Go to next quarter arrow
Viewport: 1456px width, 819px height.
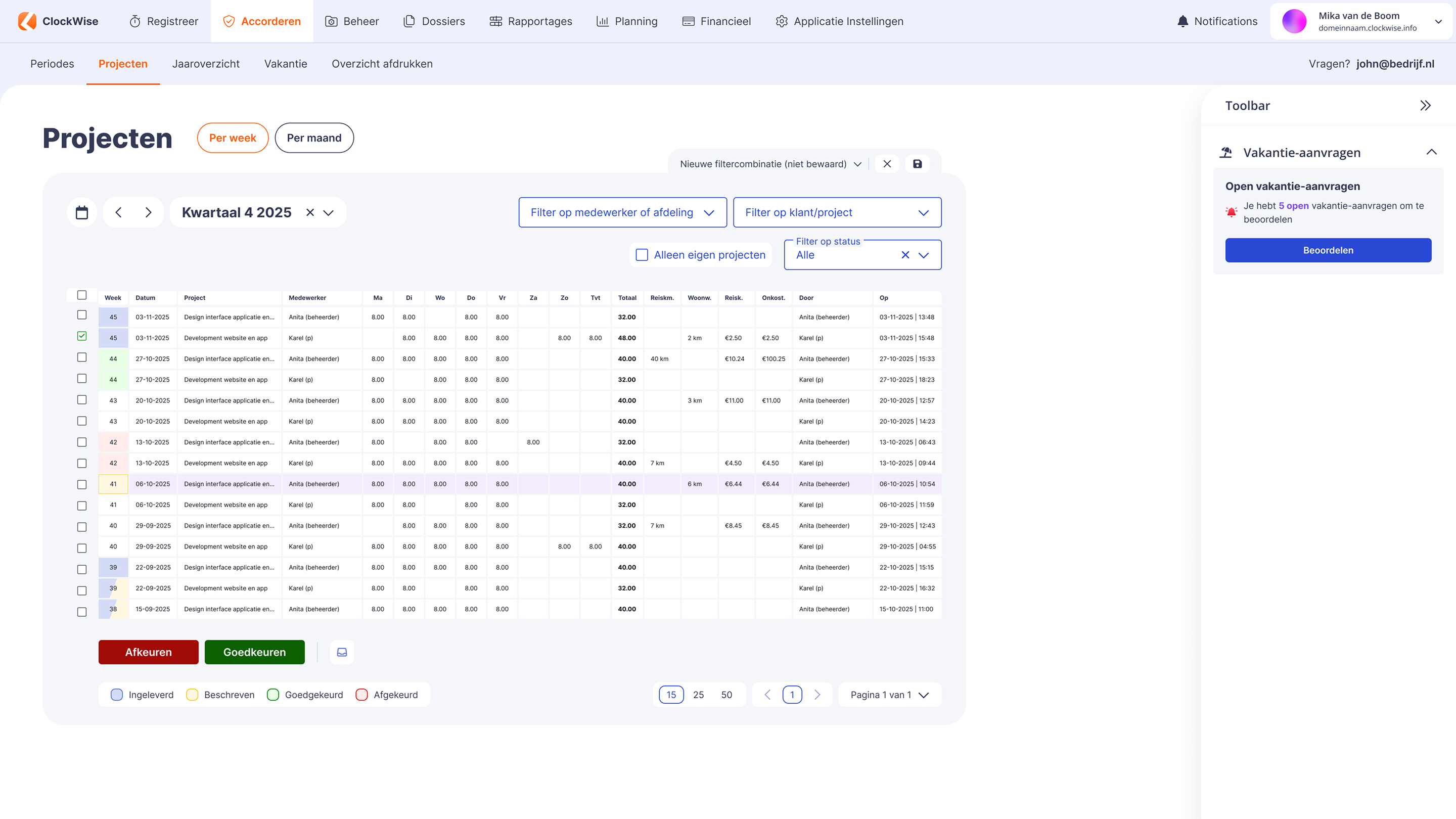(148, 212)
